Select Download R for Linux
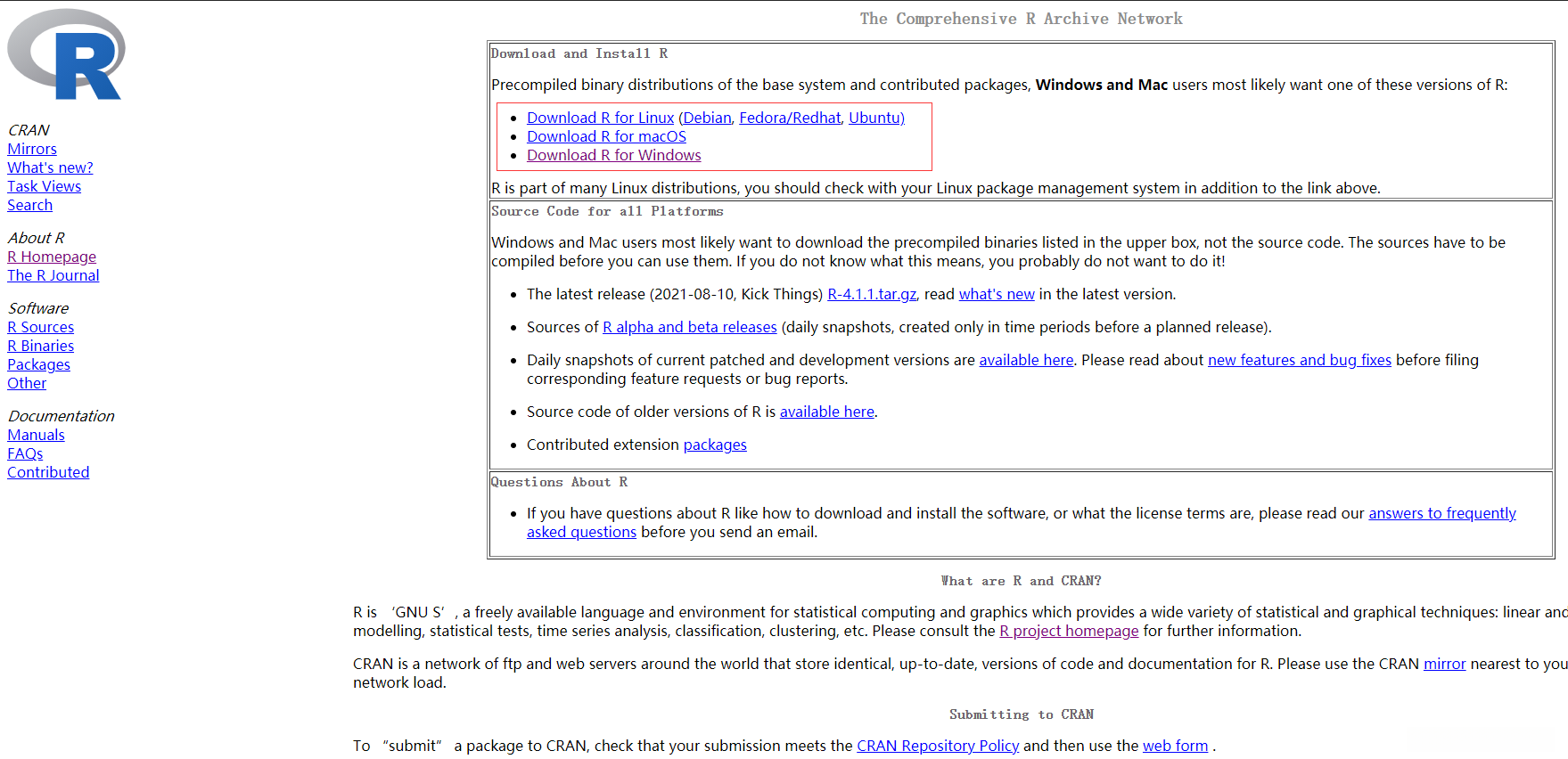Viewport: 1568px width, 759px height. coord(600,118)
